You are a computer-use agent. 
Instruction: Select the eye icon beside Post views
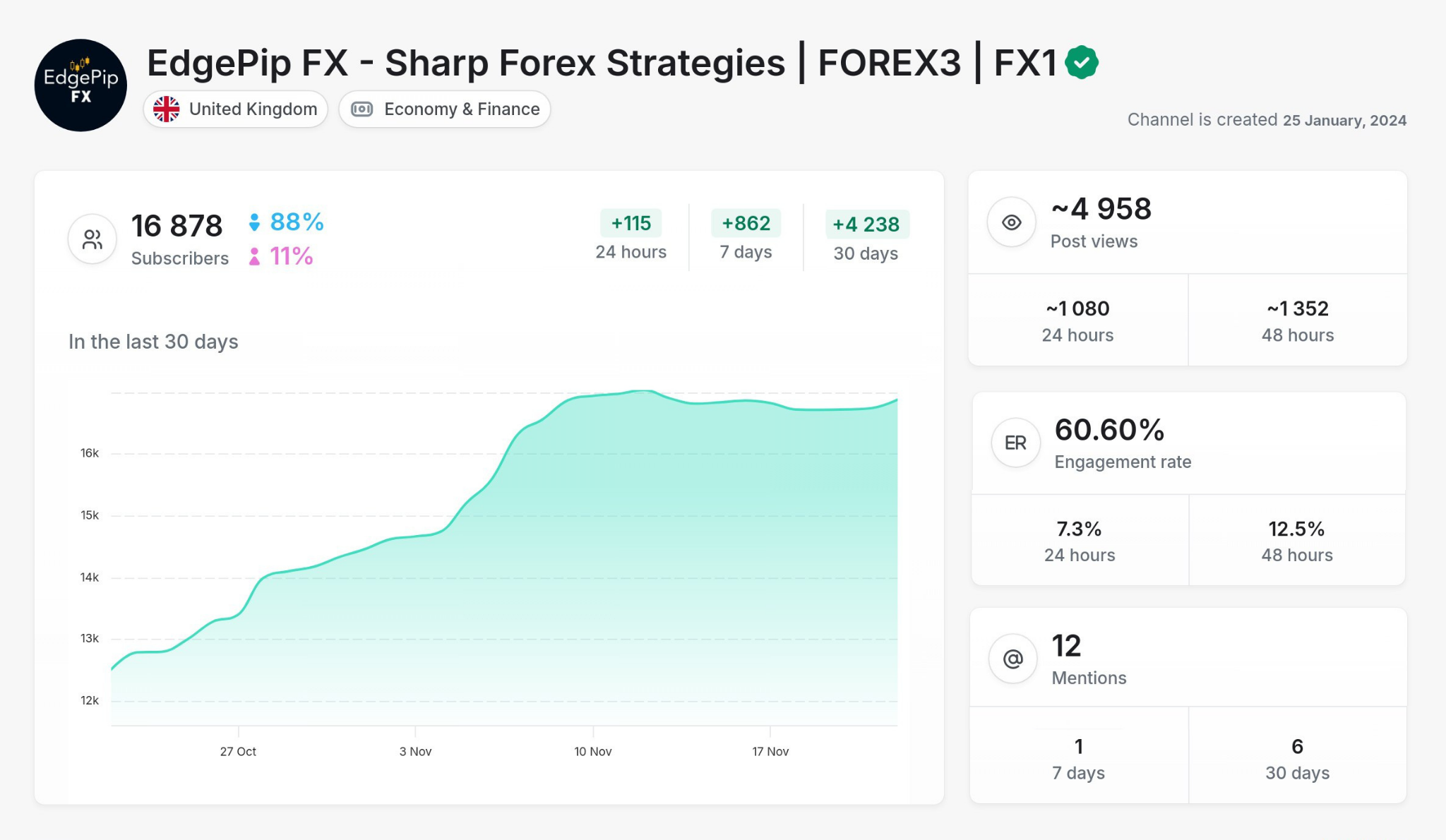coord(1012,222)
